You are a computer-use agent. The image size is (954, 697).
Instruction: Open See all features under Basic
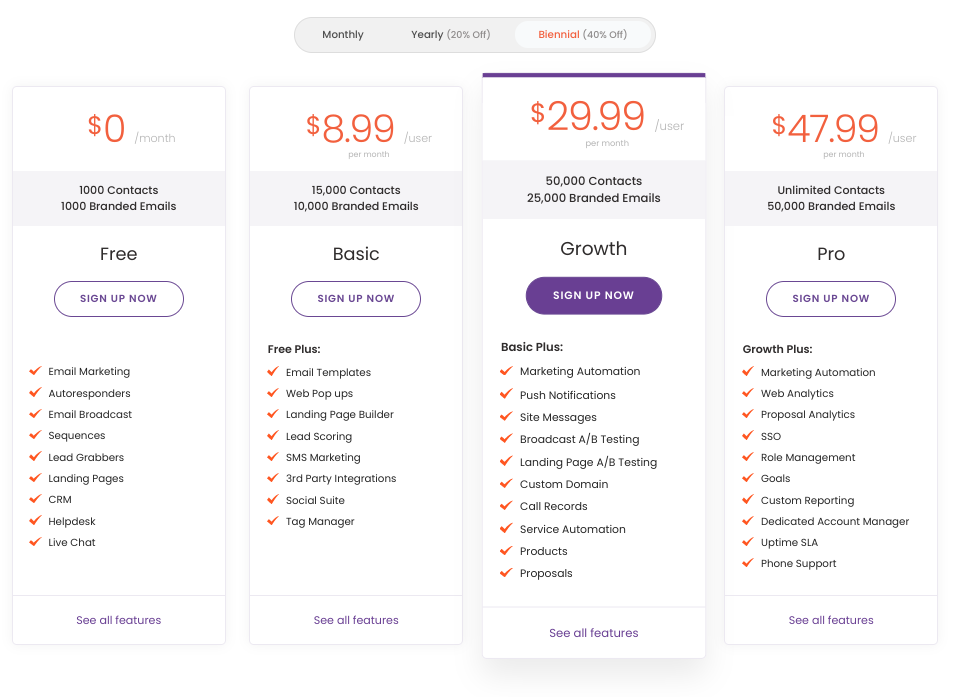[x=356, y=621]
